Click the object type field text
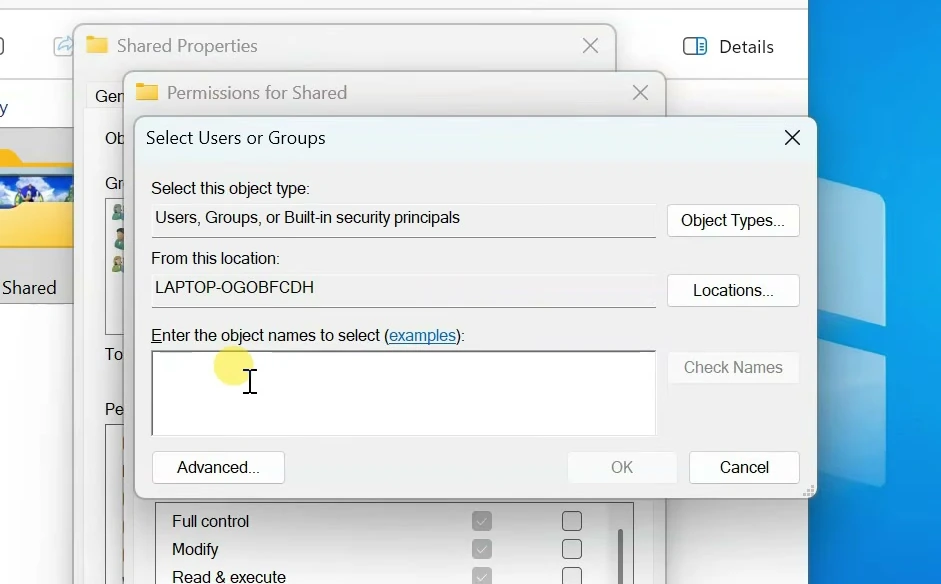 (x=307, y=217)
